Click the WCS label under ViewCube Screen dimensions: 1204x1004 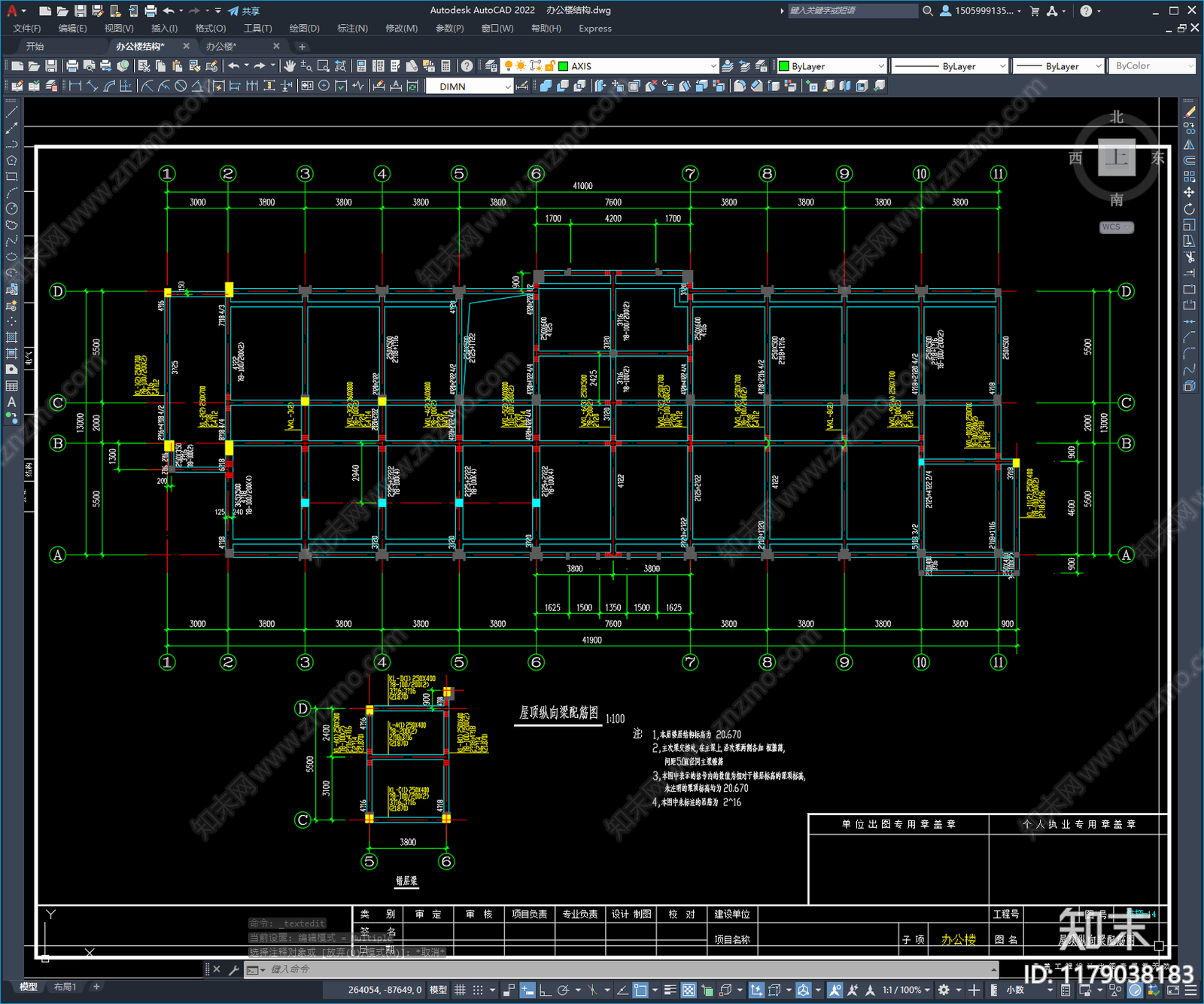coord(1116,227)
